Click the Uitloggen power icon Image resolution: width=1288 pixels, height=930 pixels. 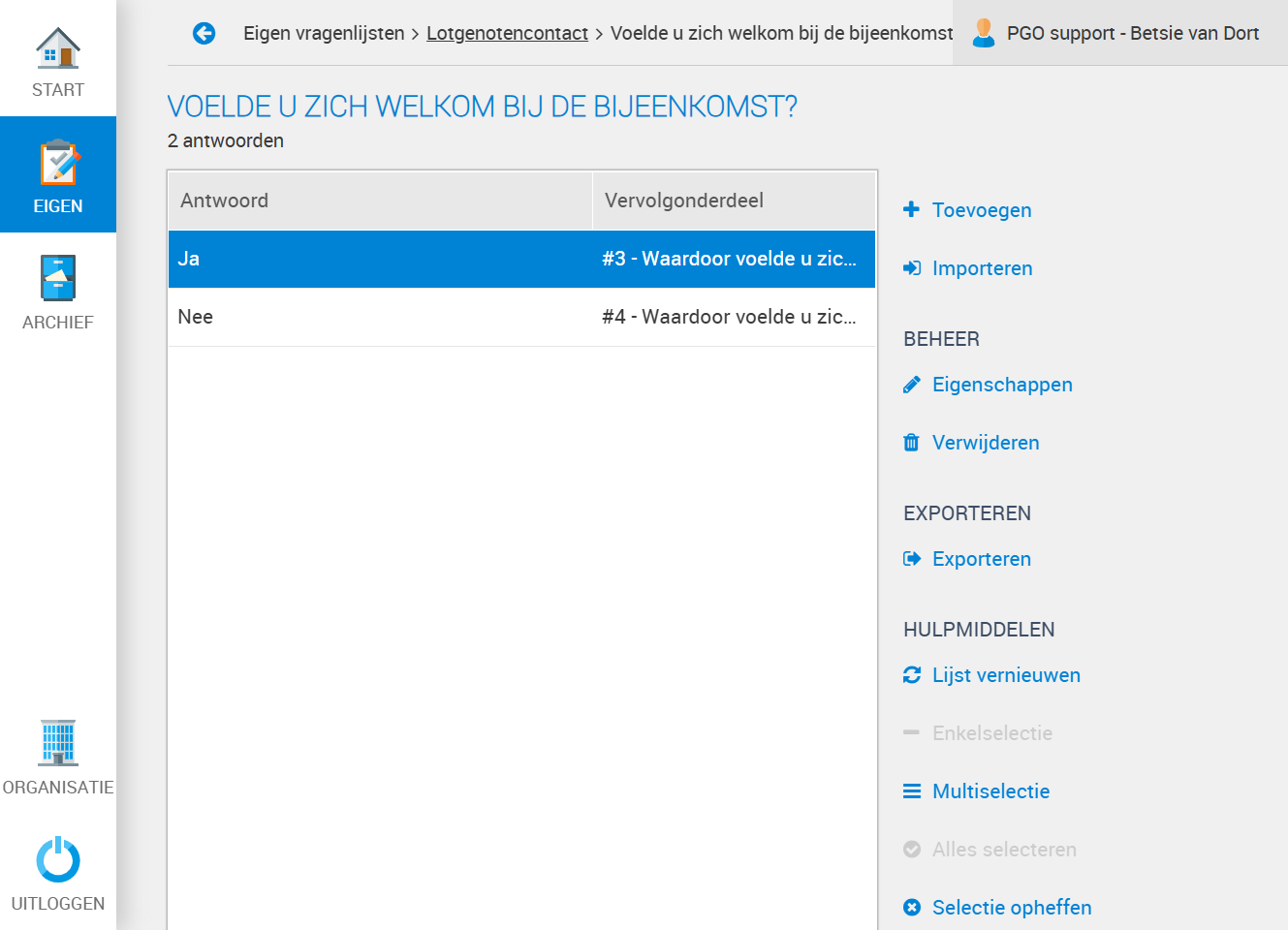(58, 859)
